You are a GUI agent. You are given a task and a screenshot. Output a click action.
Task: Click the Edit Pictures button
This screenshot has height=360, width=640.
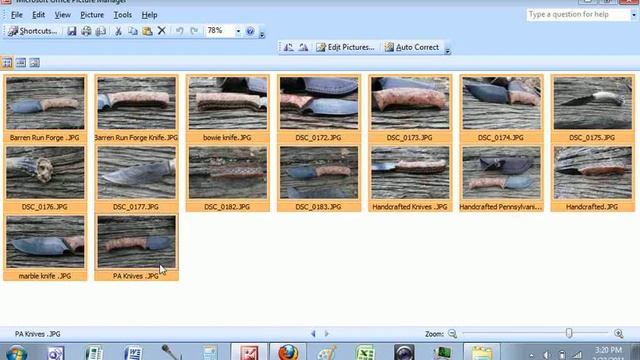click(345, 47)
